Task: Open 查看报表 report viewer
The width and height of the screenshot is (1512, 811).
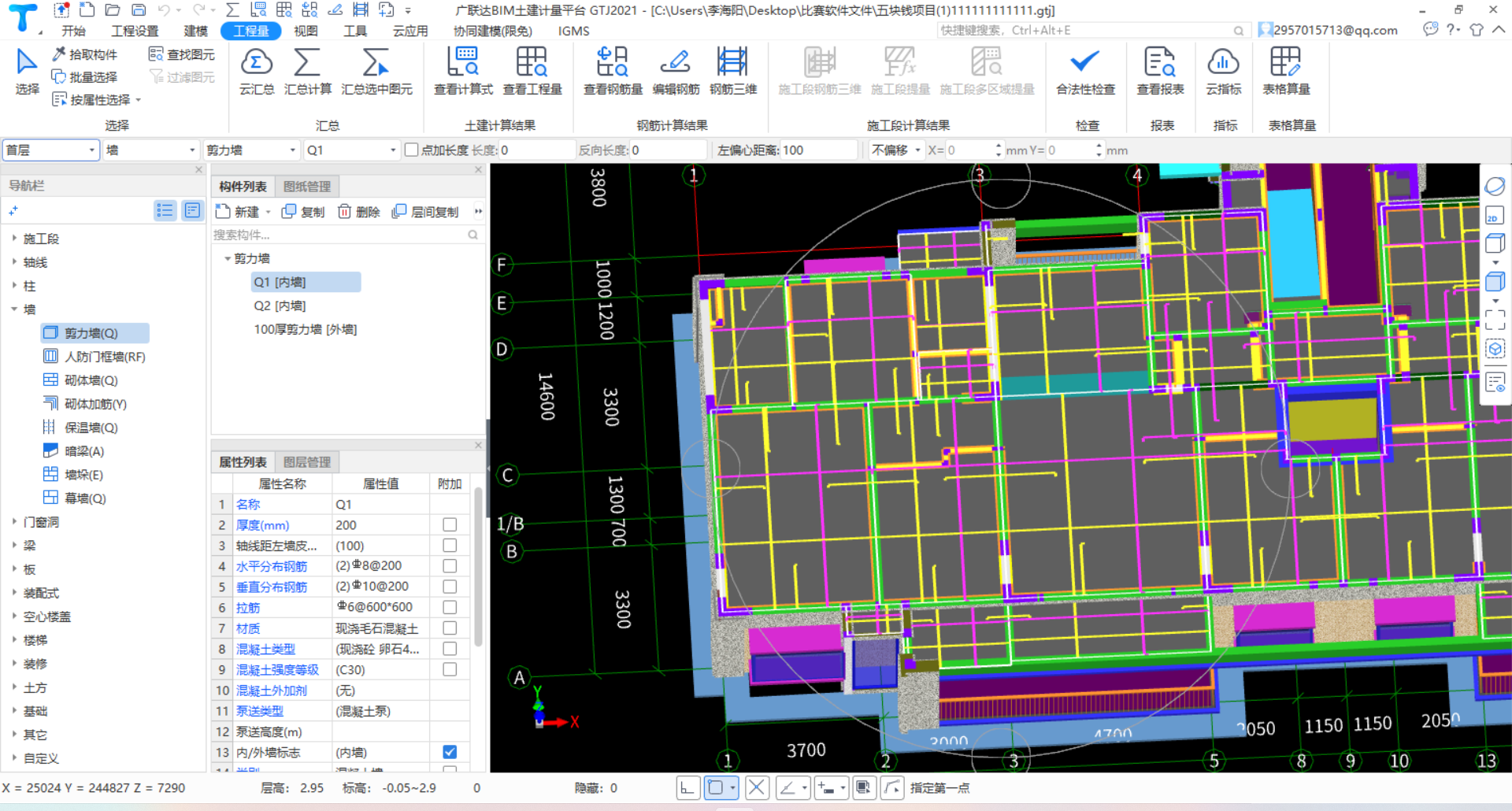Action: (1160, 72)
